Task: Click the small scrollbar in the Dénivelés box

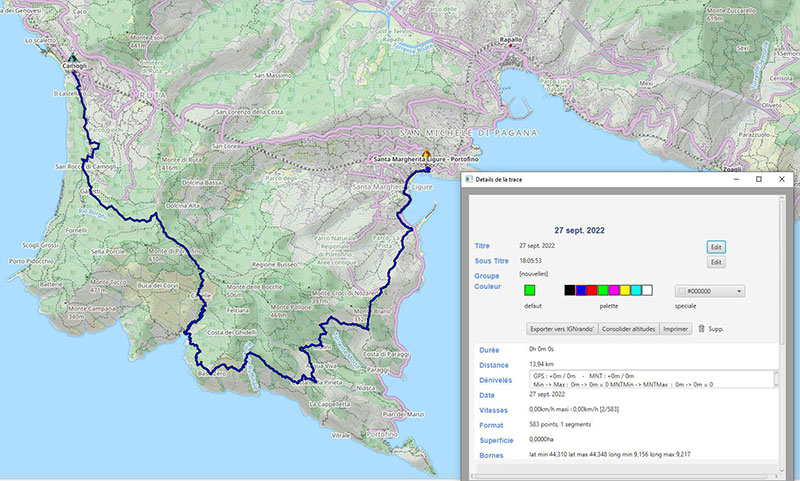Action: pyautogui.click(x=776, y=379)
